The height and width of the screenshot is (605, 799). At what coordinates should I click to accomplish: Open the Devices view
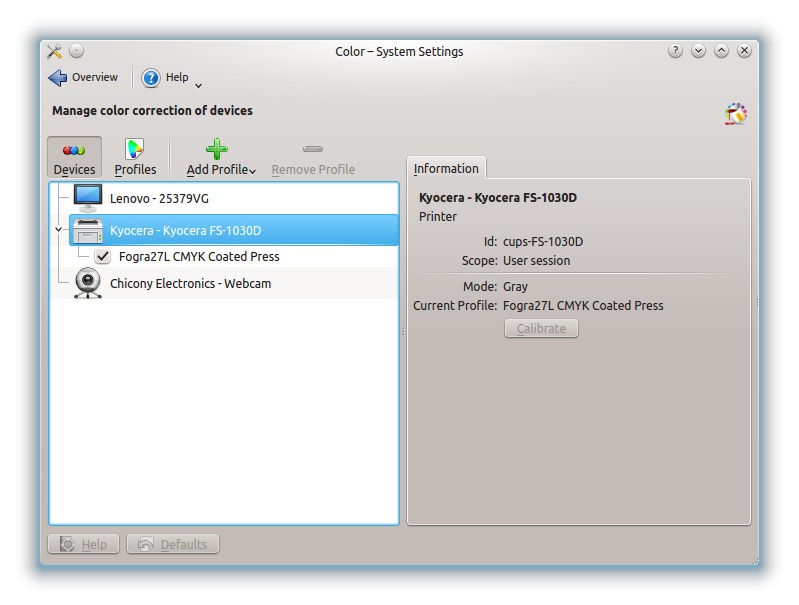[x=74, y=157]
